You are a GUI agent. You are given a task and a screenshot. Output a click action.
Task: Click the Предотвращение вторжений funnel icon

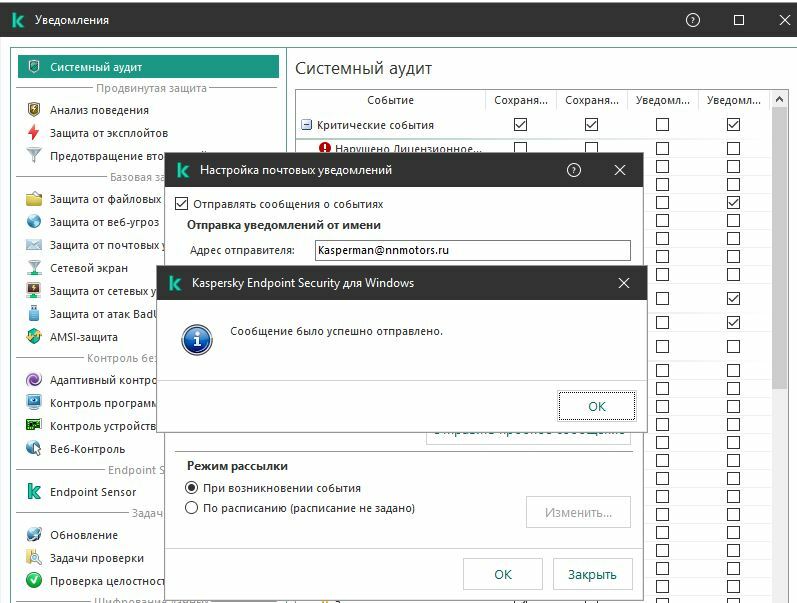tap(34, 155)
